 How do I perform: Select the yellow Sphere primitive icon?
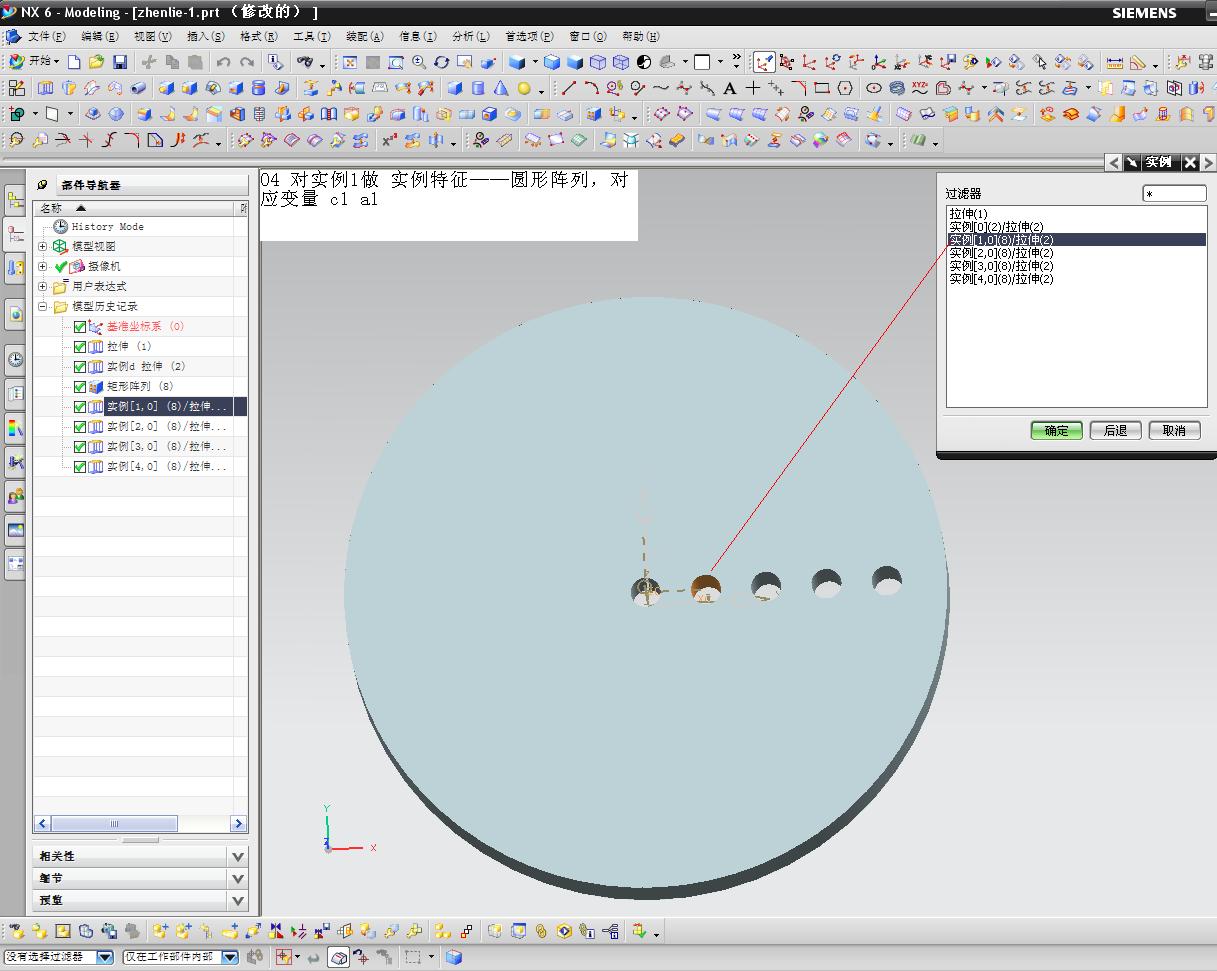524,88
